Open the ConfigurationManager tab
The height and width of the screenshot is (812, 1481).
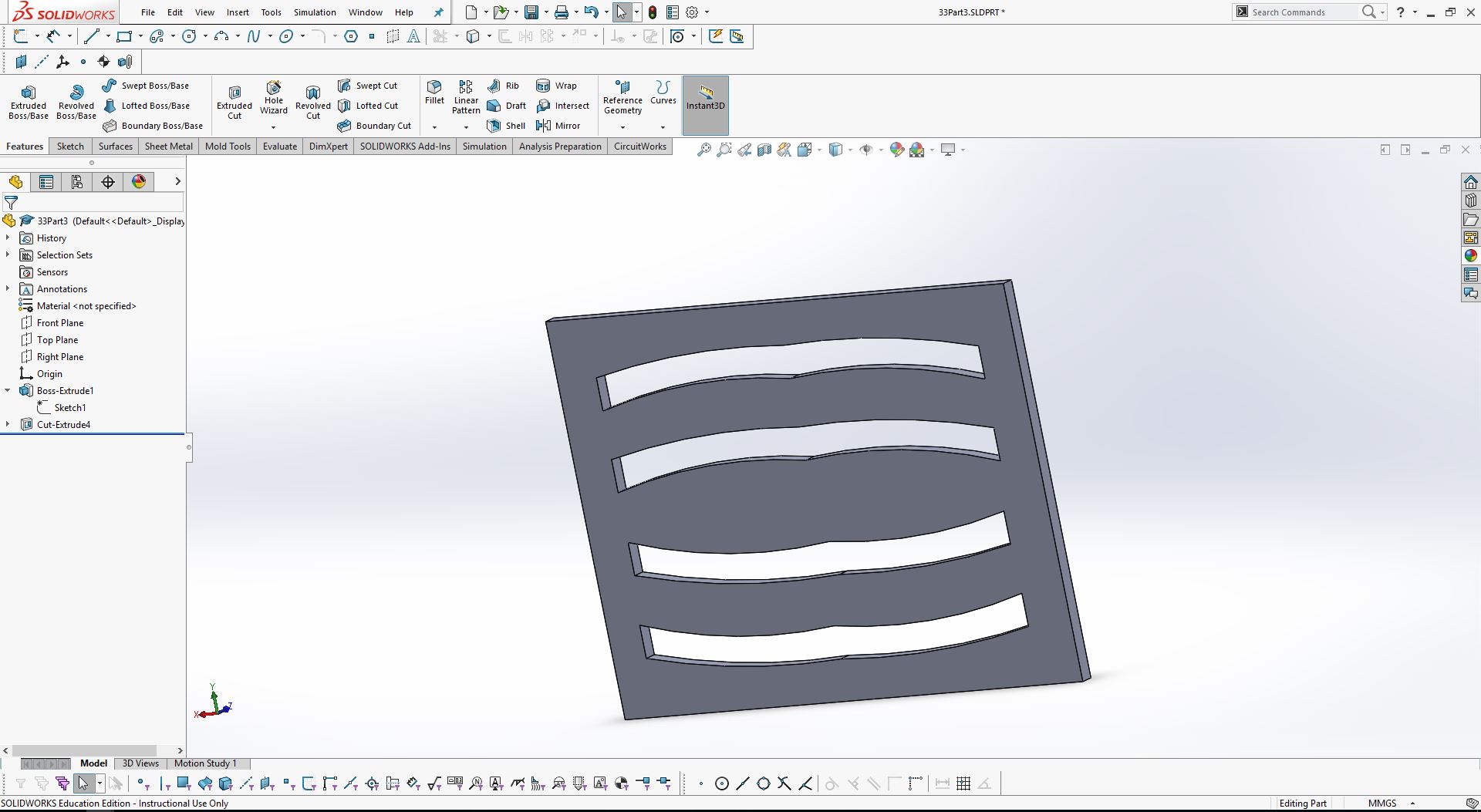pos(77,182)
